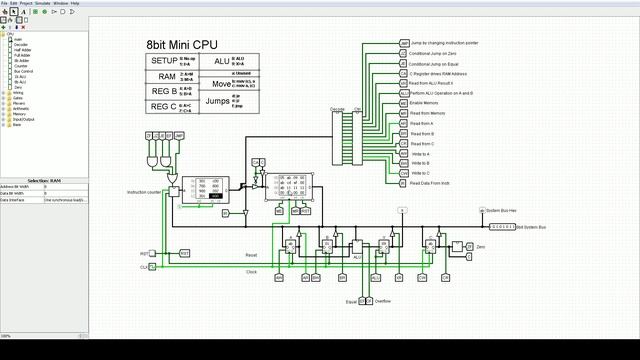
Task: Select the 8bit System Bus output pin
Action: [x=502, y=227]
